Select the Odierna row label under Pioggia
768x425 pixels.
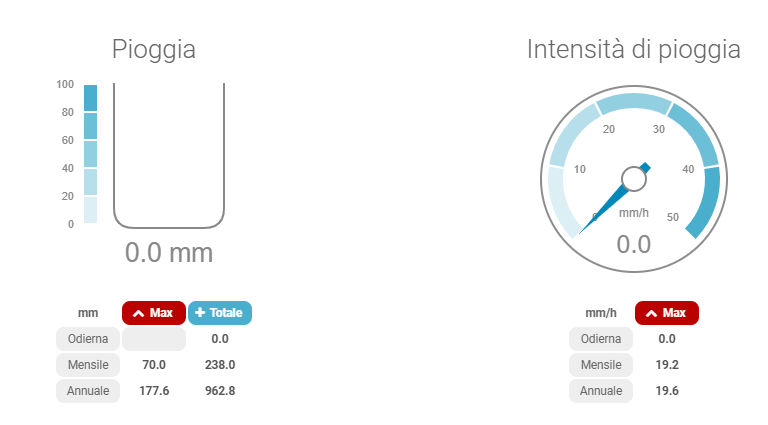coord(88,339)
